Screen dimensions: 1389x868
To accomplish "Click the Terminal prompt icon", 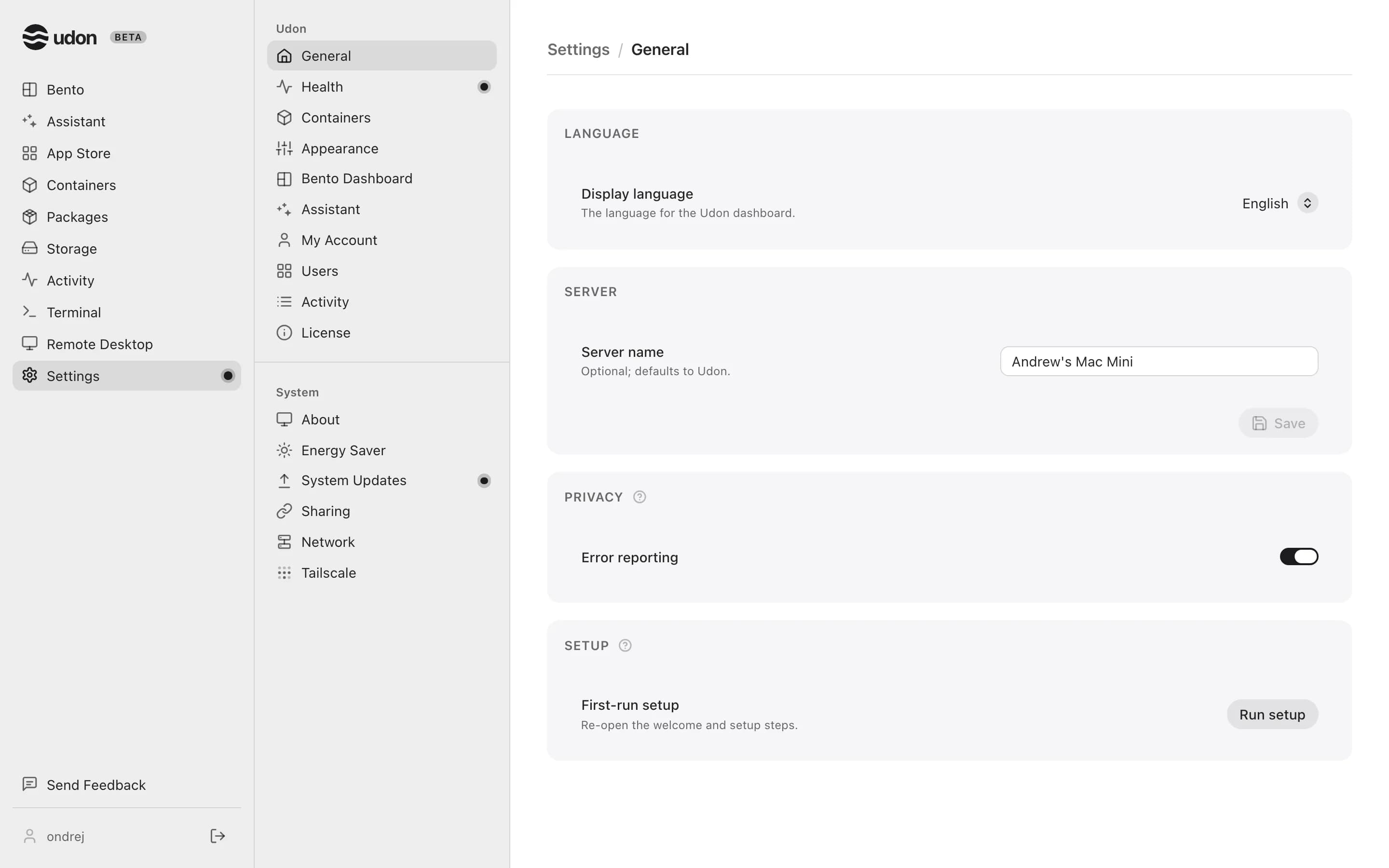I will (x=29, y=312).
